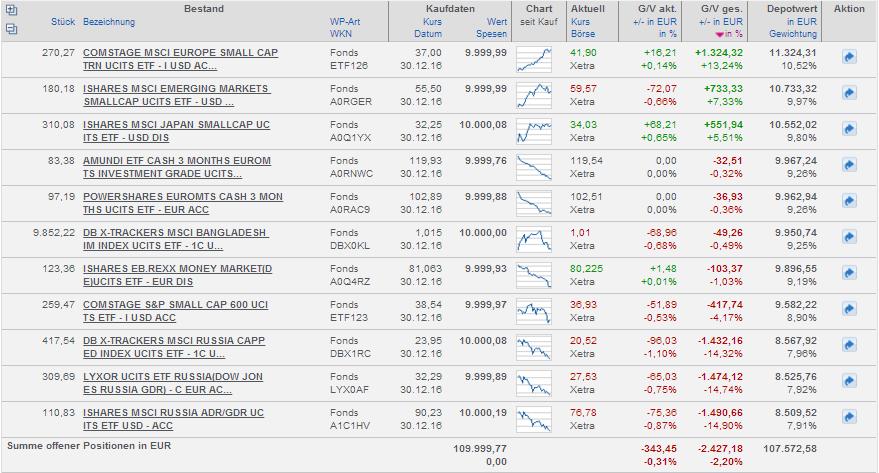Screen dimensions: 879x473
Task: Sort by WKN column header
Action: click(341, 34)
